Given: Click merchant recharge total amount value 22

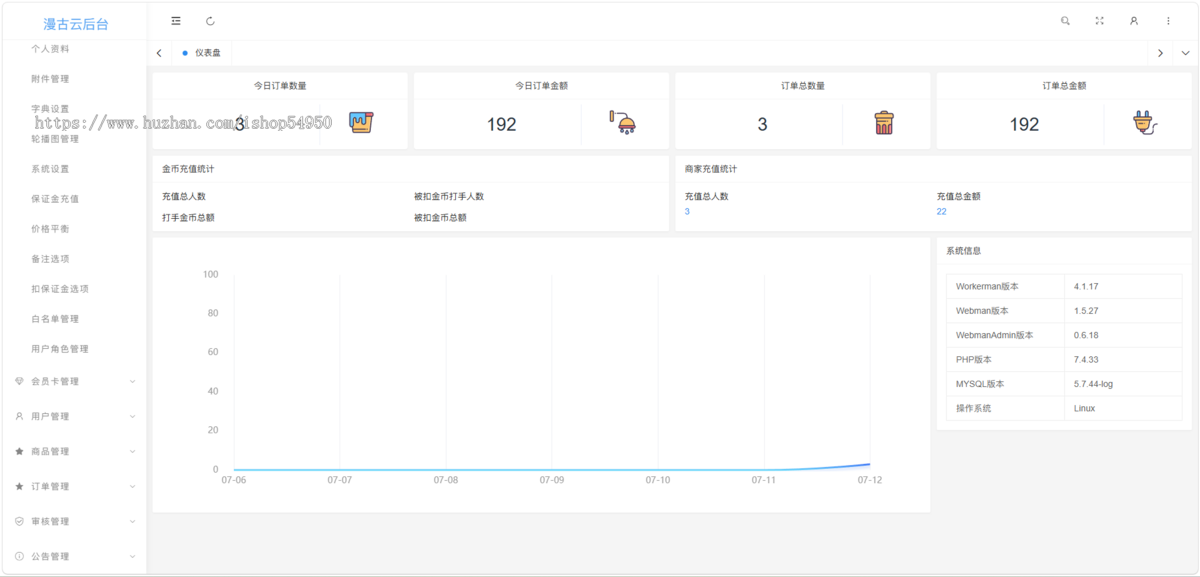Looking at the screenshot, I should click(942, 212).
